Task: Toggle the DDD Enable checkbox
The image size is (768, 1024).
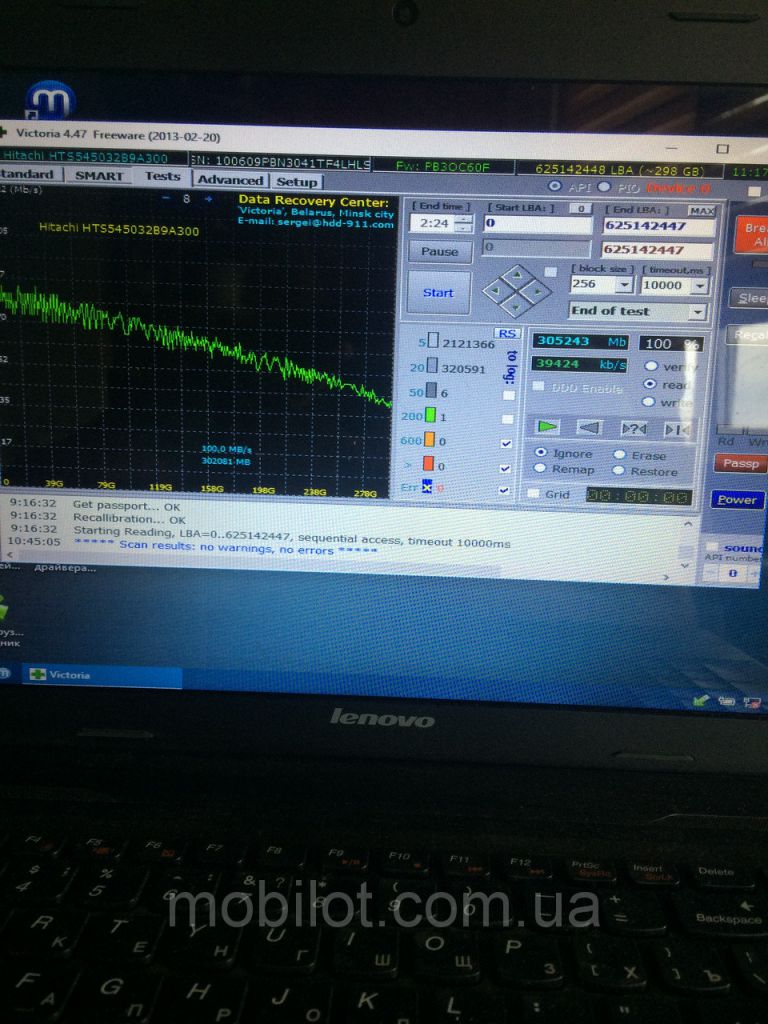Action: point(537,387)
